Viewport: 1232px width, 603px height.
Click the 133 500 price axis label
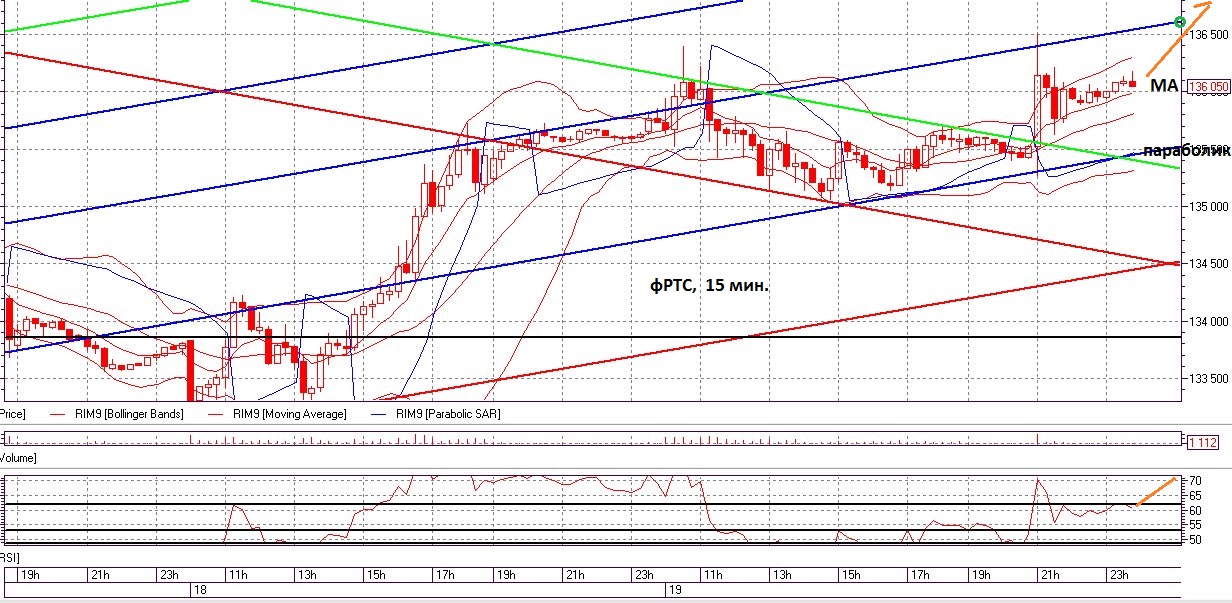click(x=1208, y=379)
